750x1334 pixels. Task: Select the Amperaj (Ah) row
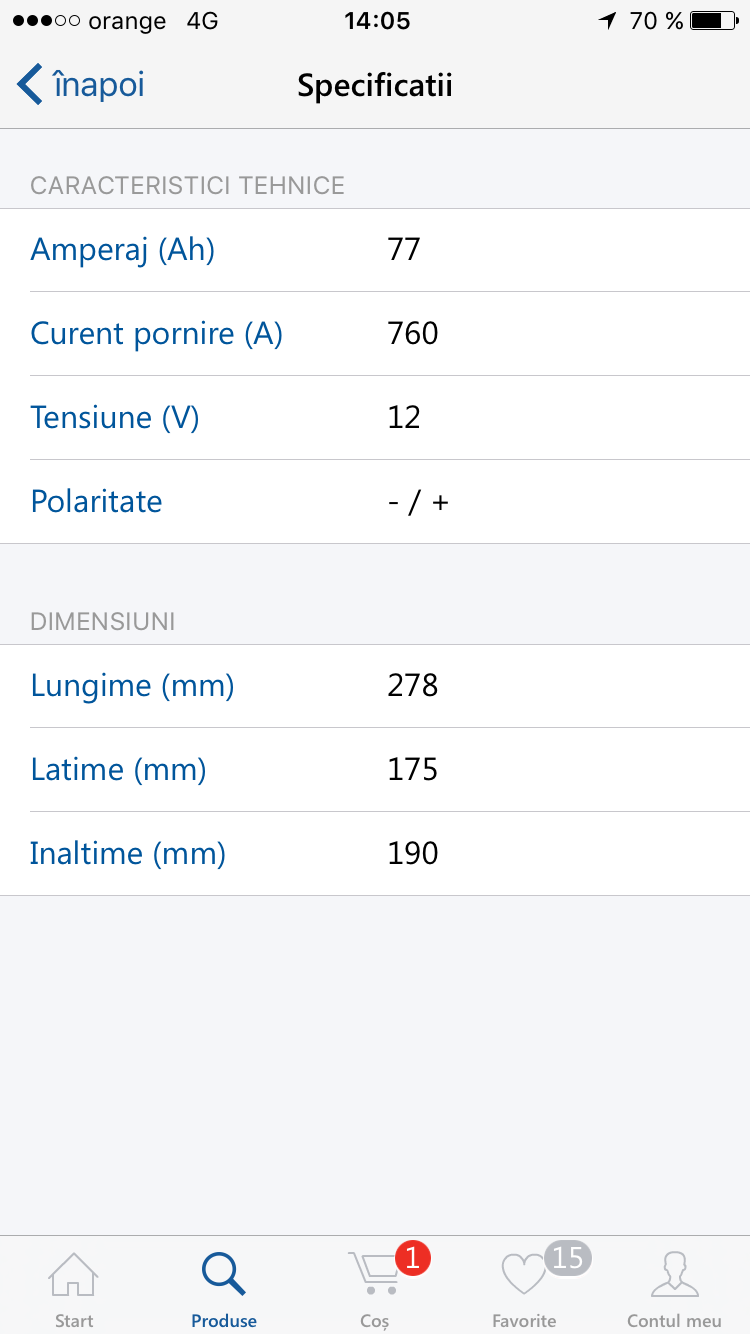click(x=375, y=250)
